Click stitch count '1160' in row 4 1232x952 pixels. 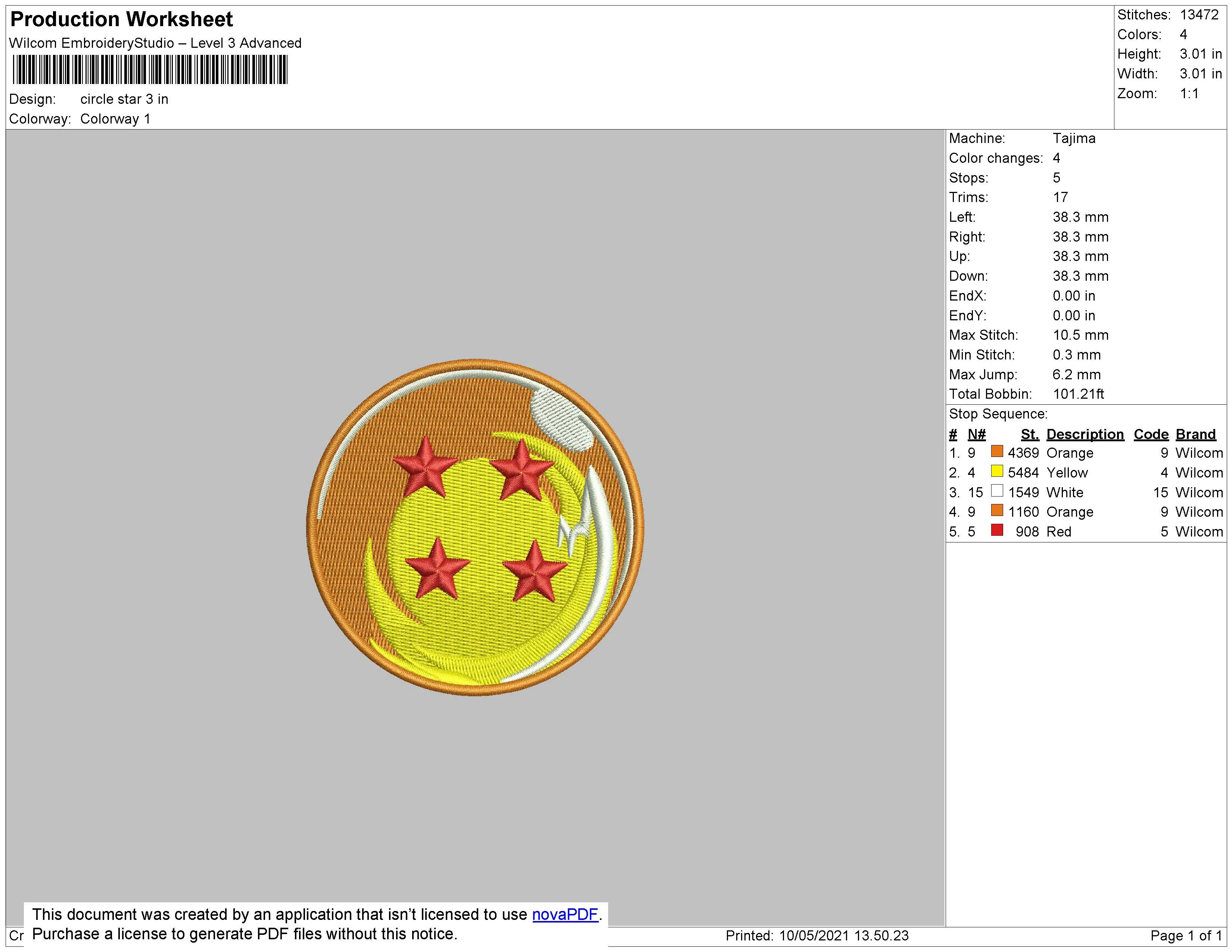tap(1023, 512)
